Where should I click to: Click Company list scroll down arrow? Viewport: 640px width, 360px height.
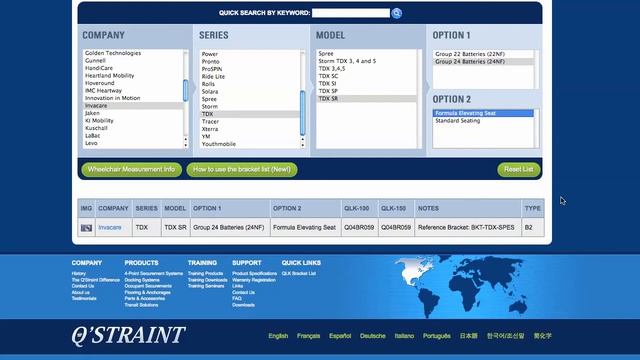(186, 145)
